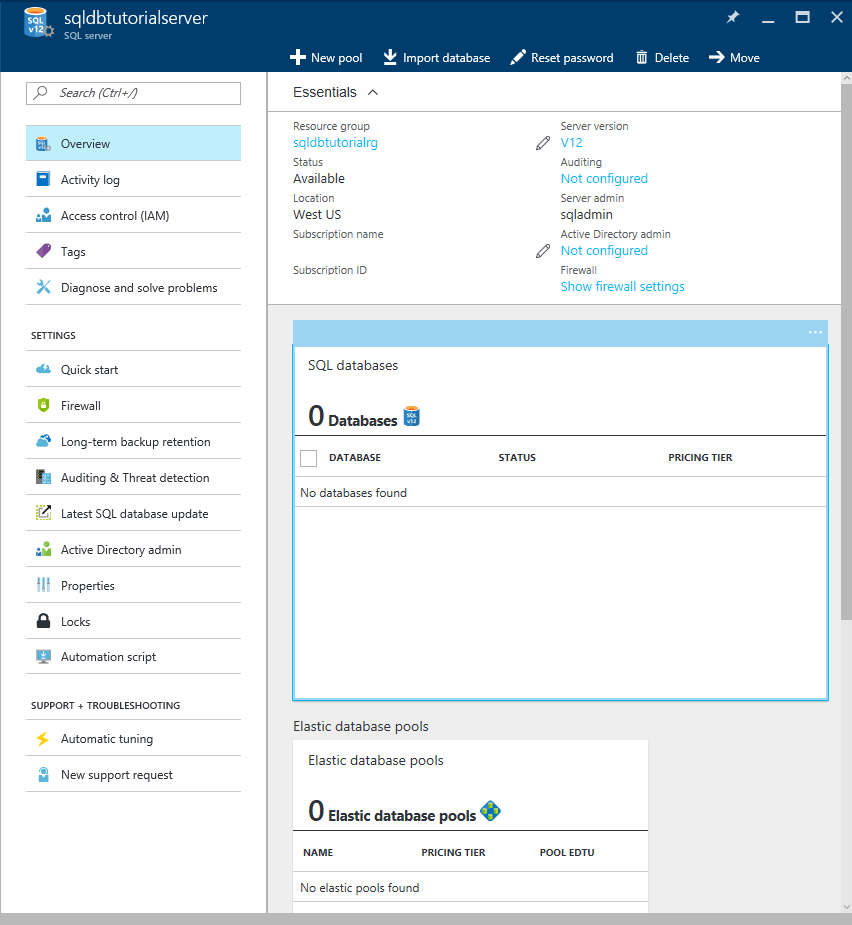Image resolution: width=852 pixels, height=925 pixels.
Task: Open the SQL databases tile ellipsis menu
Action: 815,332
